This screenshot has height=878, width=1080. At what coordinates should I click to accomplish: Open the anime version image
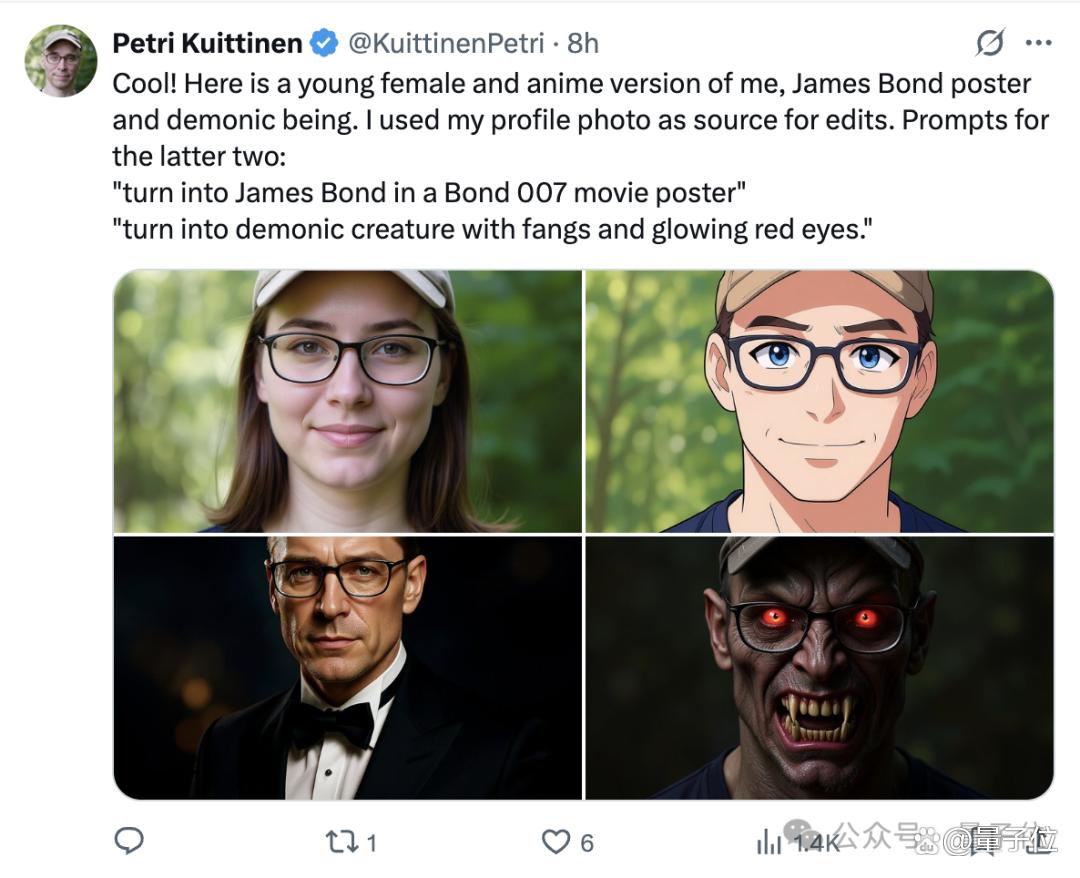[x=820, y=401]
